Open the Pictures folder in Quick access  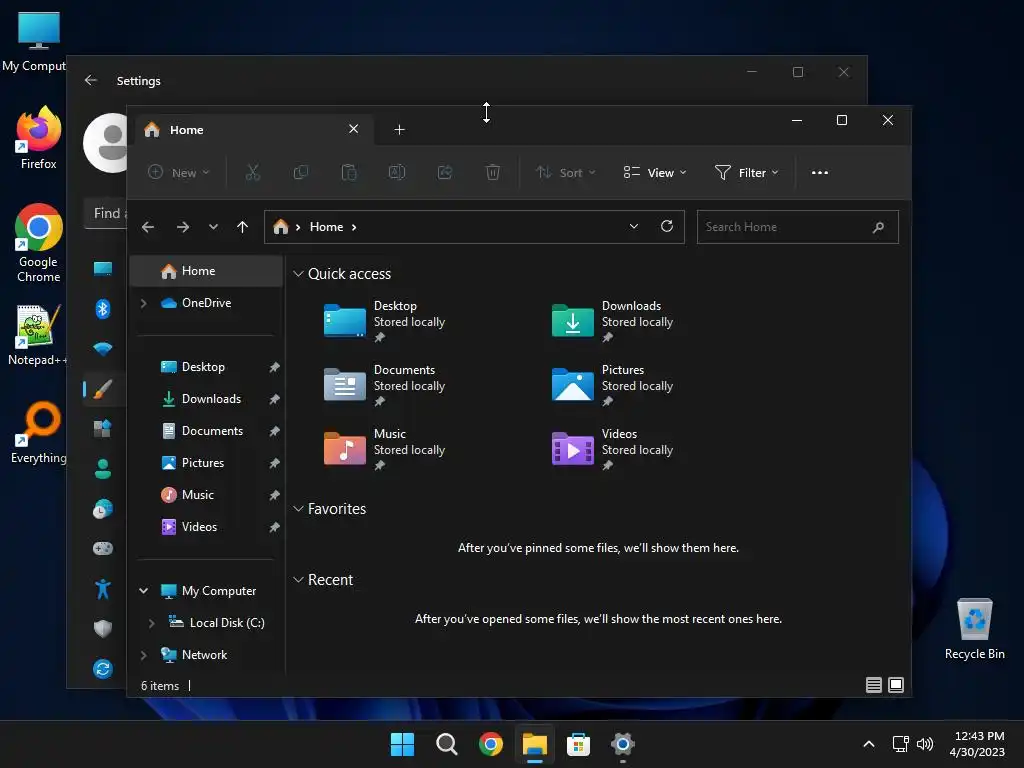[x=613, y=385]
